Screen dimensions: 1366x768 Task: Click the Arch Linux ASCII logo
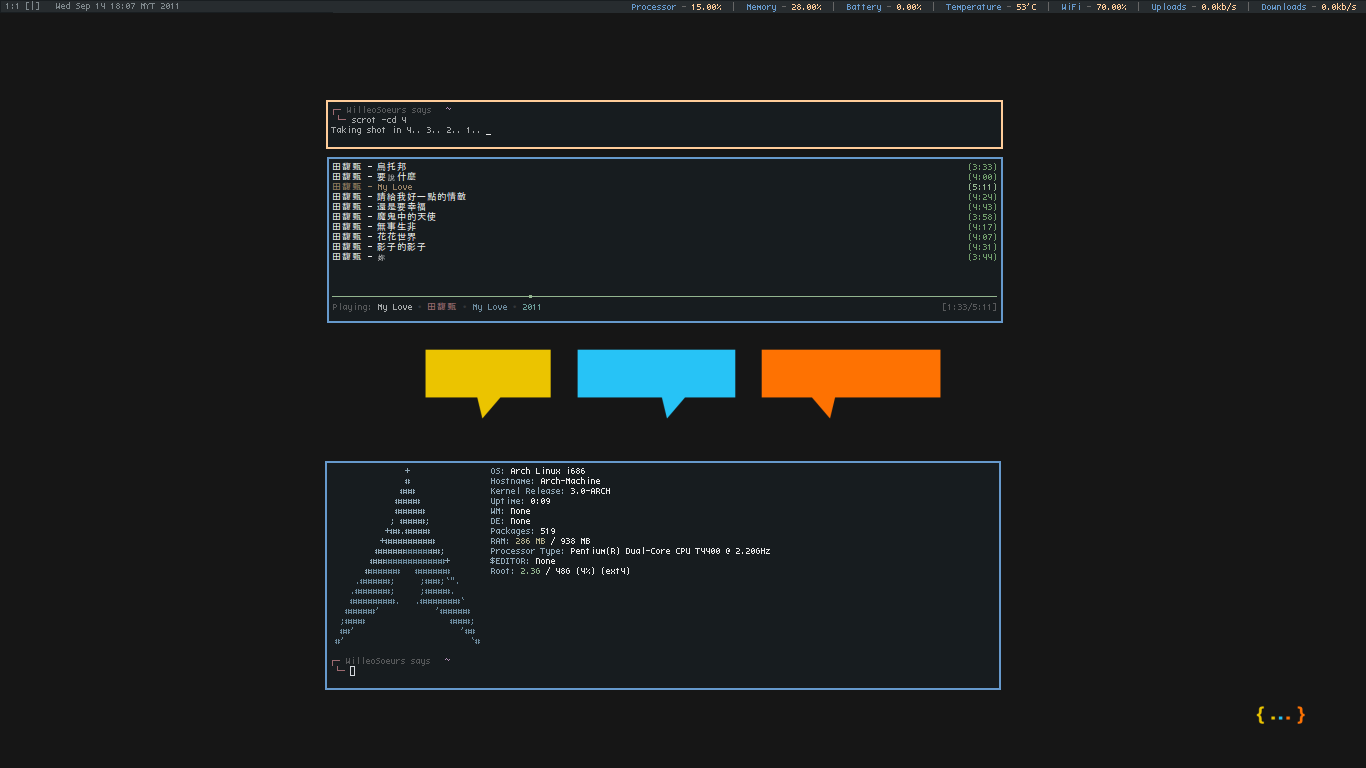click(x=408, y=556)
